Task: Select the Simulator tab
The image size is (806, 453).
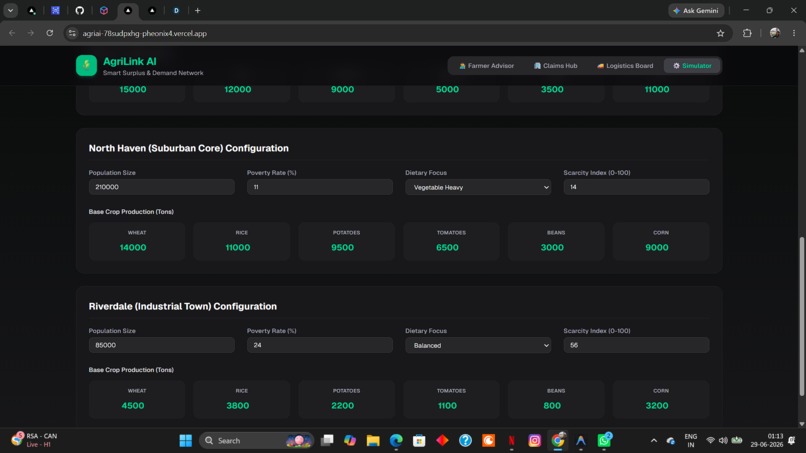Action: click(692, 66)
